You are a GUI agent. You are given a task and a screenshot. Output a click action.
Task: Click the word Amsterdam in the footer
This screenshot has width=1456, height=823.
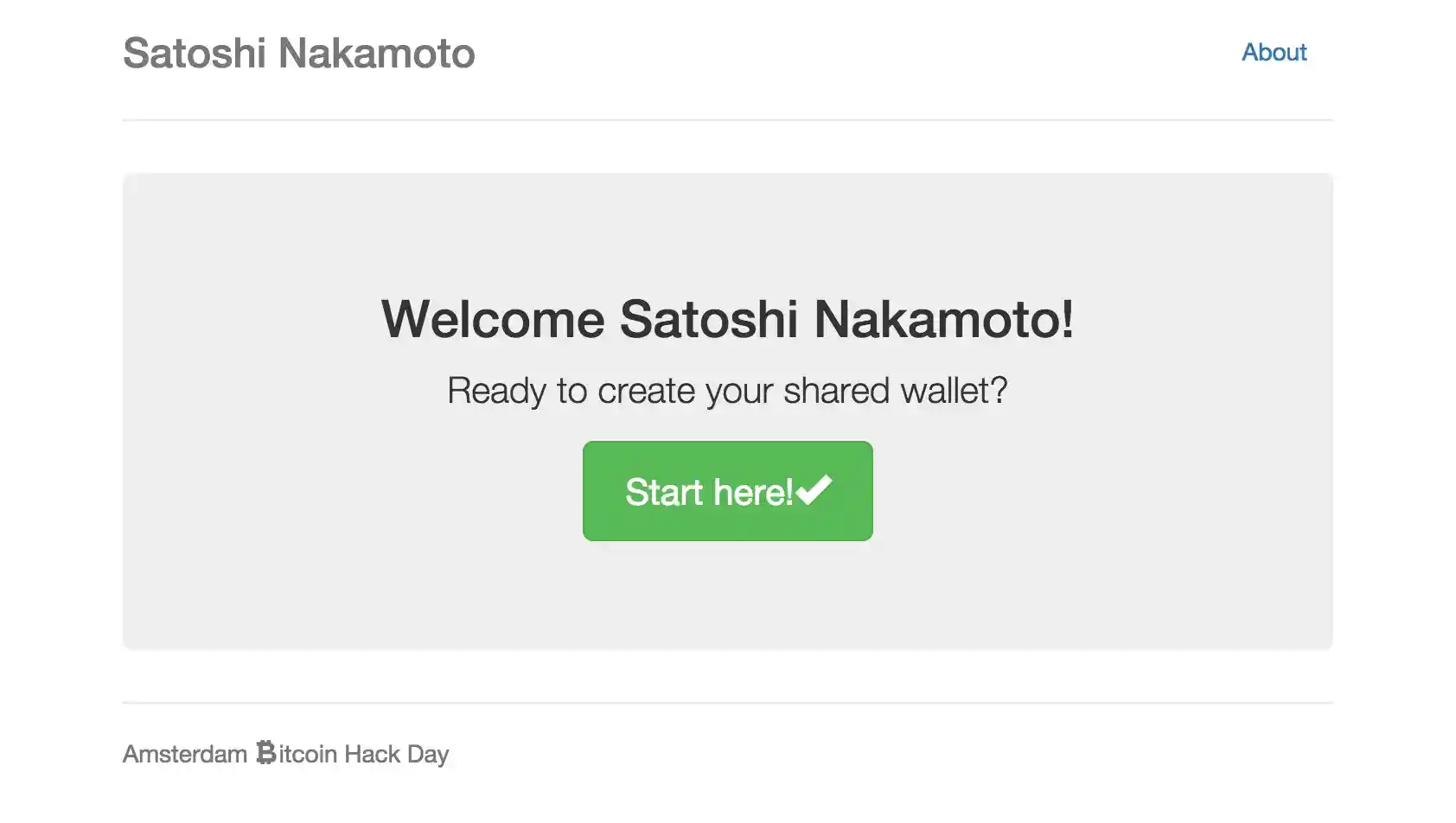pos(185,754)
